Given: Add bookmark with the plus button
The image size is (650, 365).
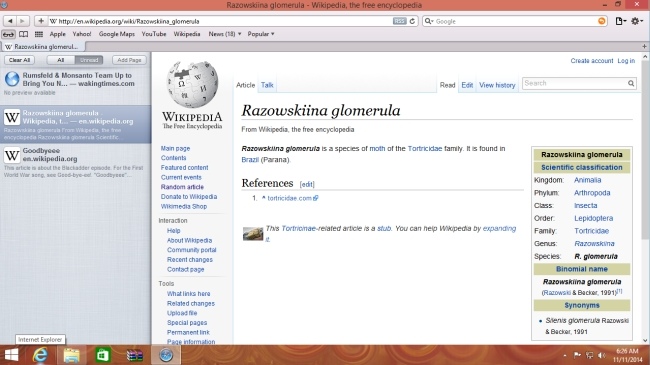Looking at the screenshot, I should coord(41,21).
